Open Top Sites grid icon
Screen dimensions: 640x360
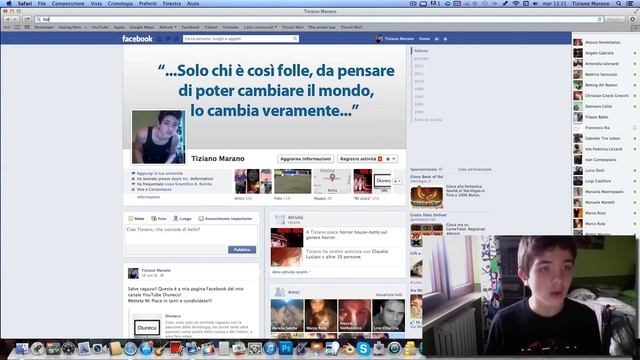tap(27, 27)
